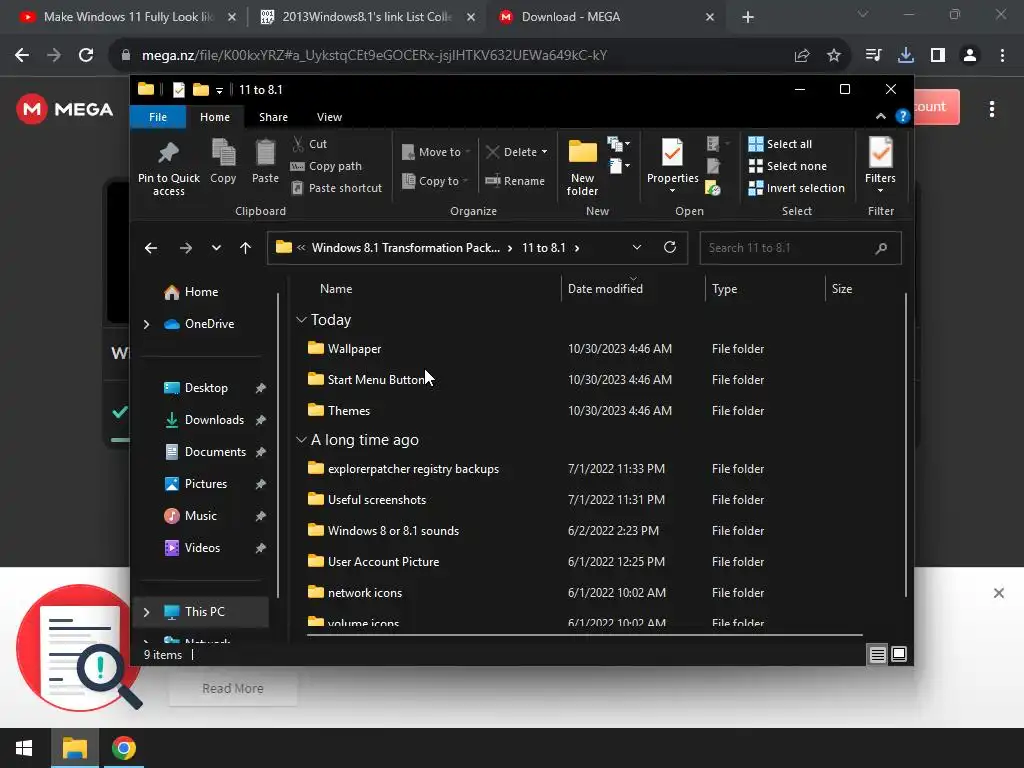Collapse the Today group
1024x768 pixels.
pos(301,320)
